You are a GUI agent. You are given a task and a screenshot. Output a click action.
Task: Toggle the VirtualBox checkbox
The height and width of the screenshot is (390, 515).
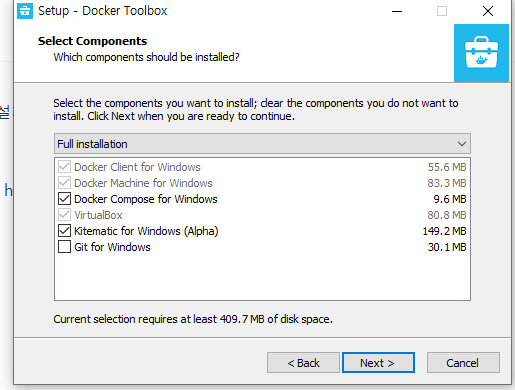coord(64,215)
